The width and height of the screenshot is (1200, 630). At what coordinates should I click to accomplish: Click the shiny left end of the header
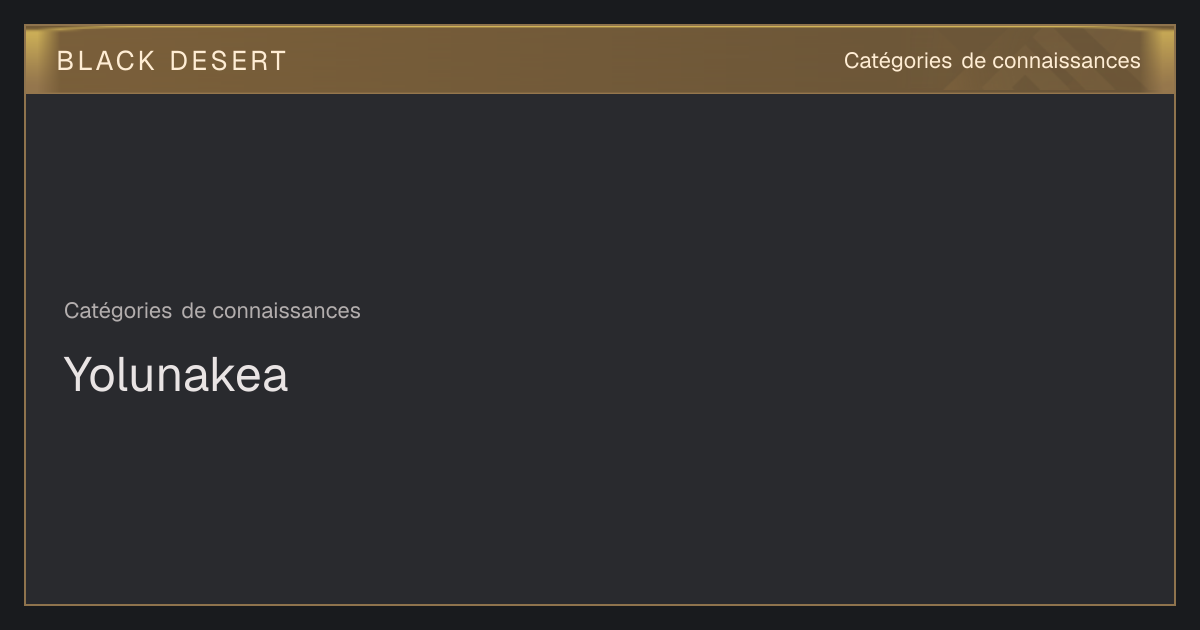[38, 60]
